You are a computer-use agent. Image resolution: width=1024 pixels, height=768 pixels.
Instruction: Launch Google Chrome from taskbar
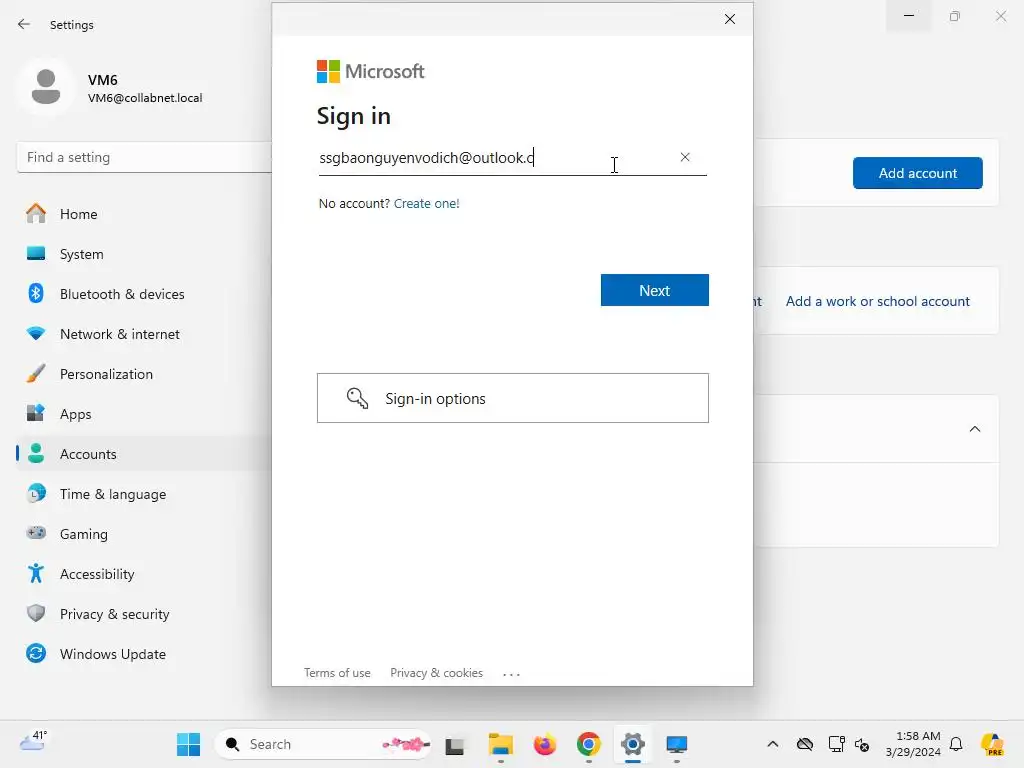click(588, 744)
